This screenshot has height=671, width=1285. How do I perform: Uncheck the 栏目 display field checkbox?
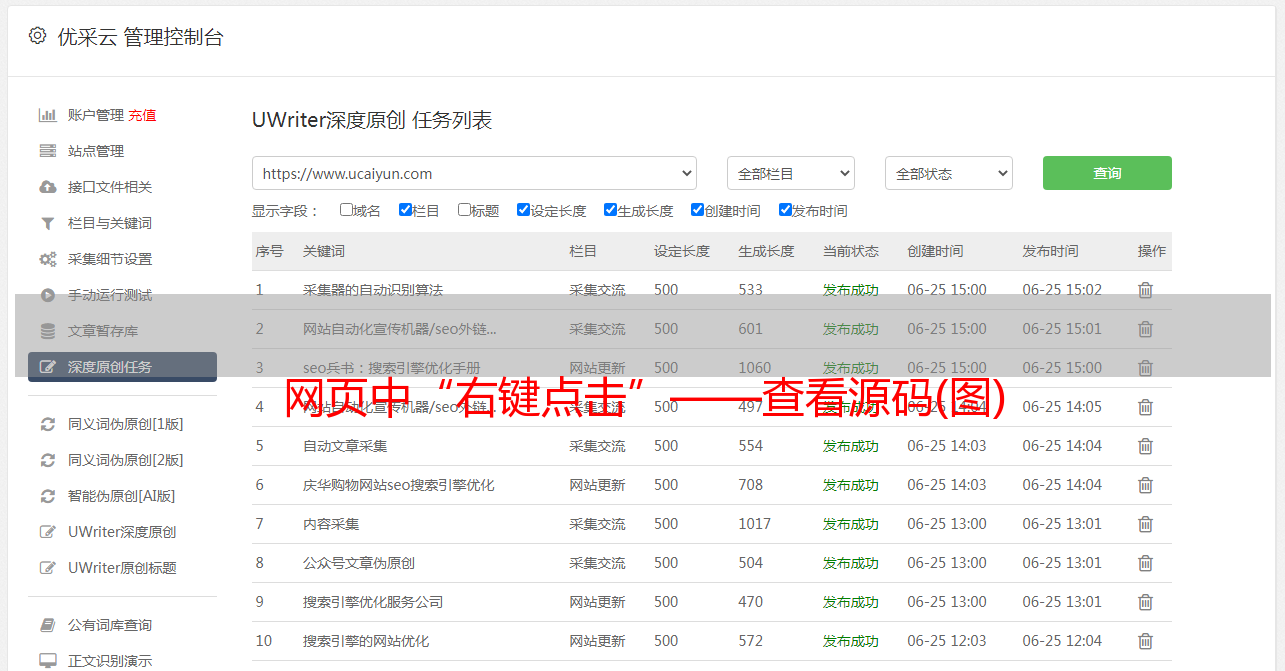[x=405, y=210]
